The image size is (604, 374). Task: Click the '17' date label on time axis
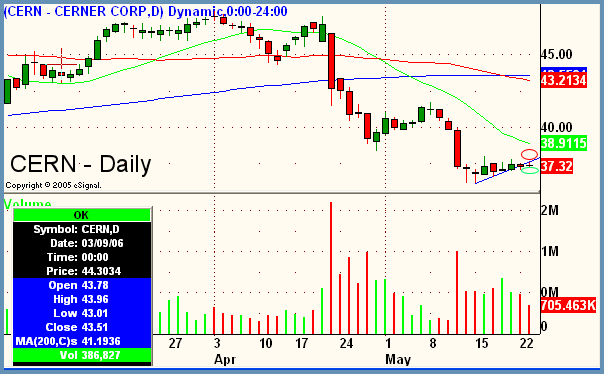(301, 343)
